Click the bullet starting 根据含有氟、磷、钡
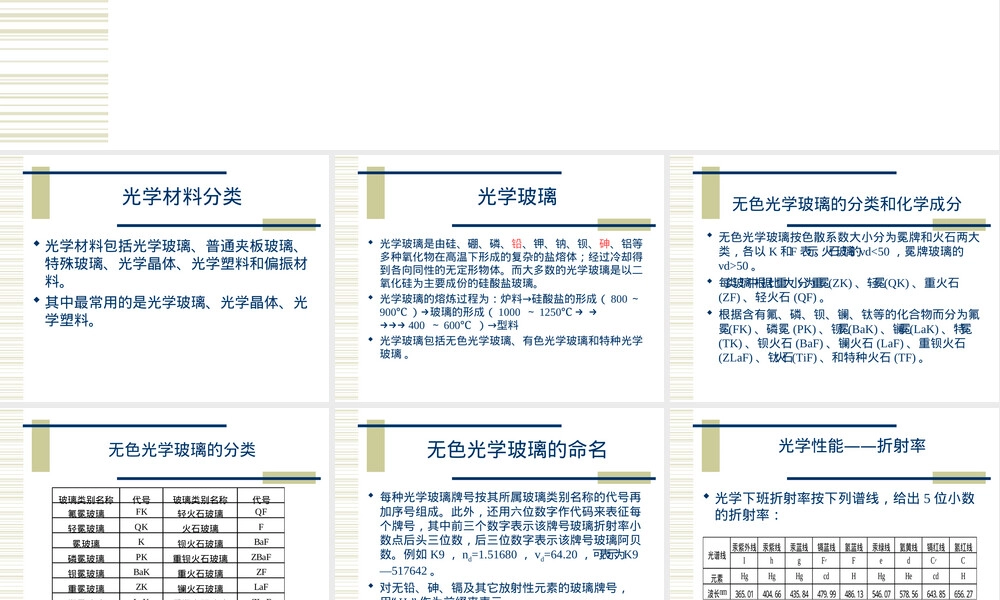This screenshot has width=1000, height=600. (848, 335)
